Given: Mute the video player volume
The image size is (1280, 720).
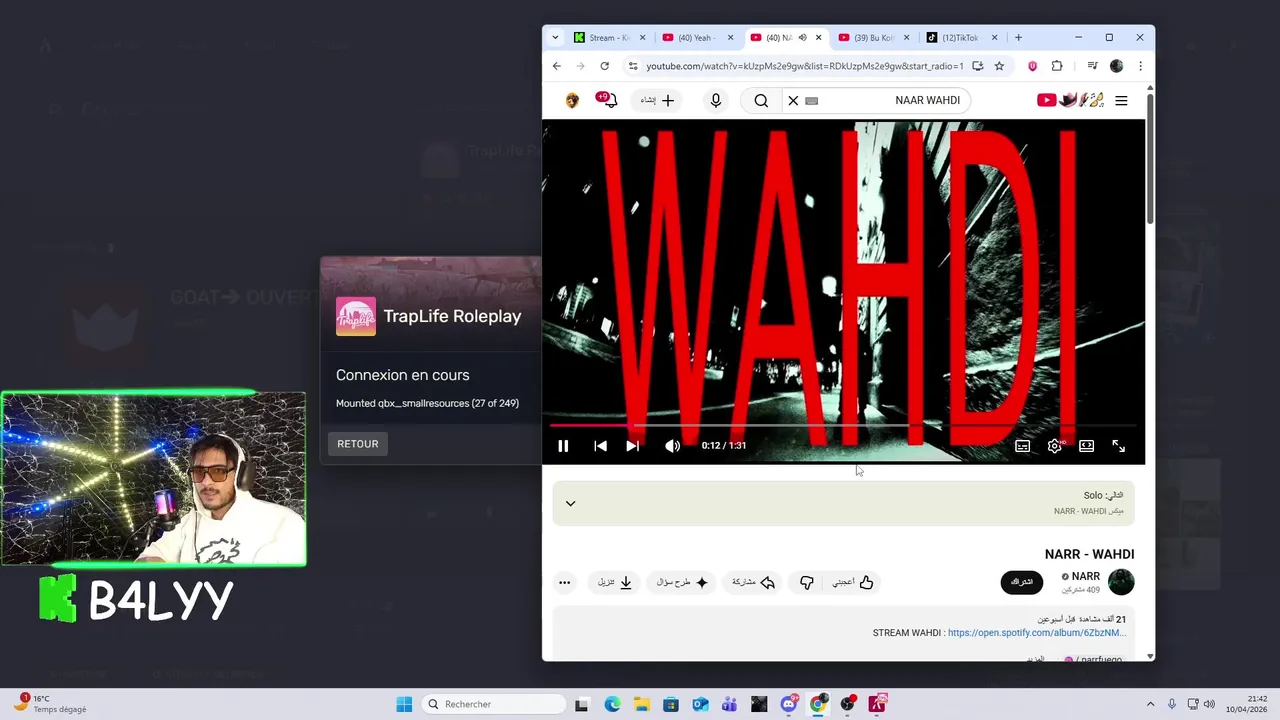Looking at the screenshot, I should [x=672, y=446].
